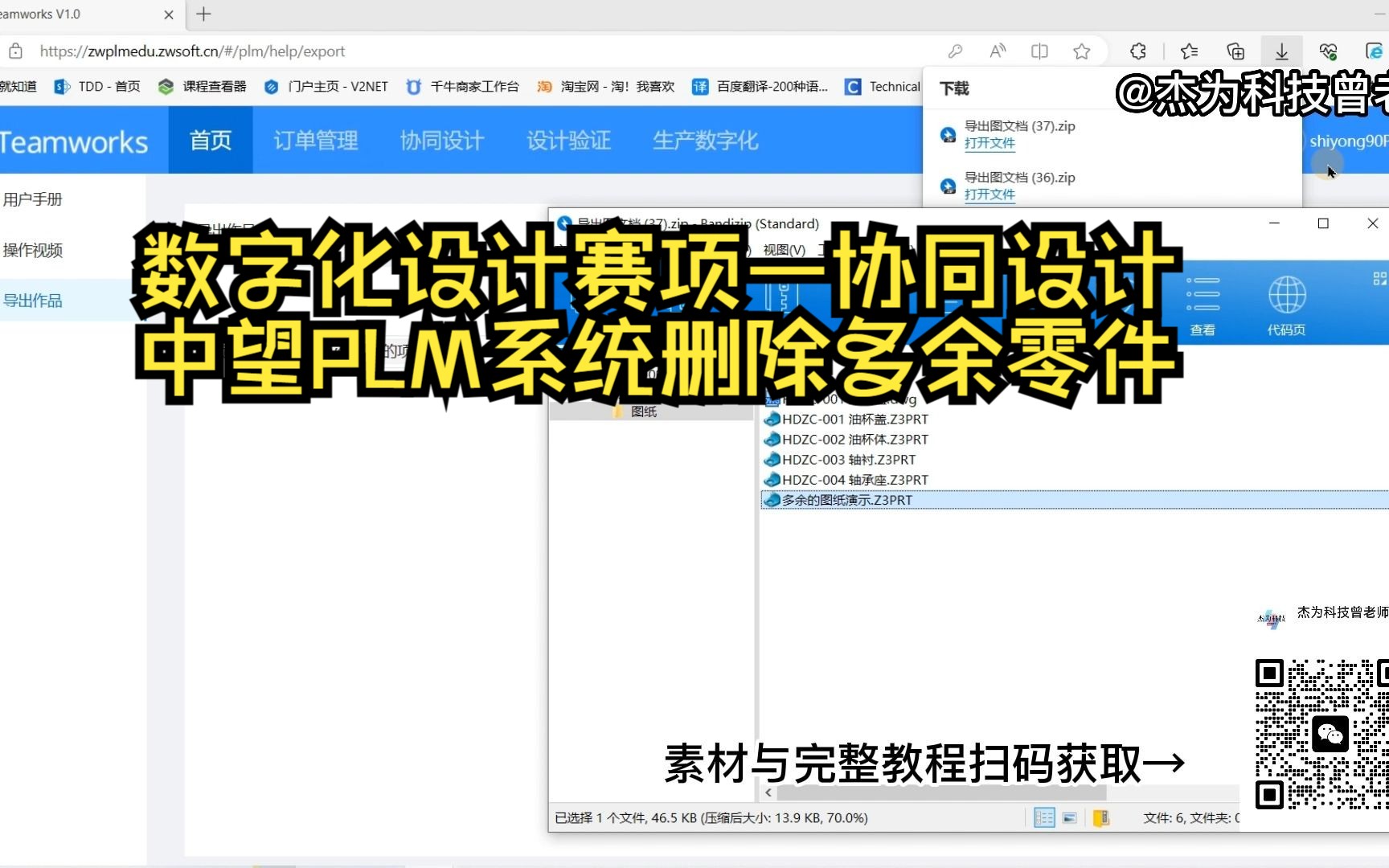Open the TDD - 首页 bookmark
Screen dimensions: 1389x868
(x=97, y=86)
